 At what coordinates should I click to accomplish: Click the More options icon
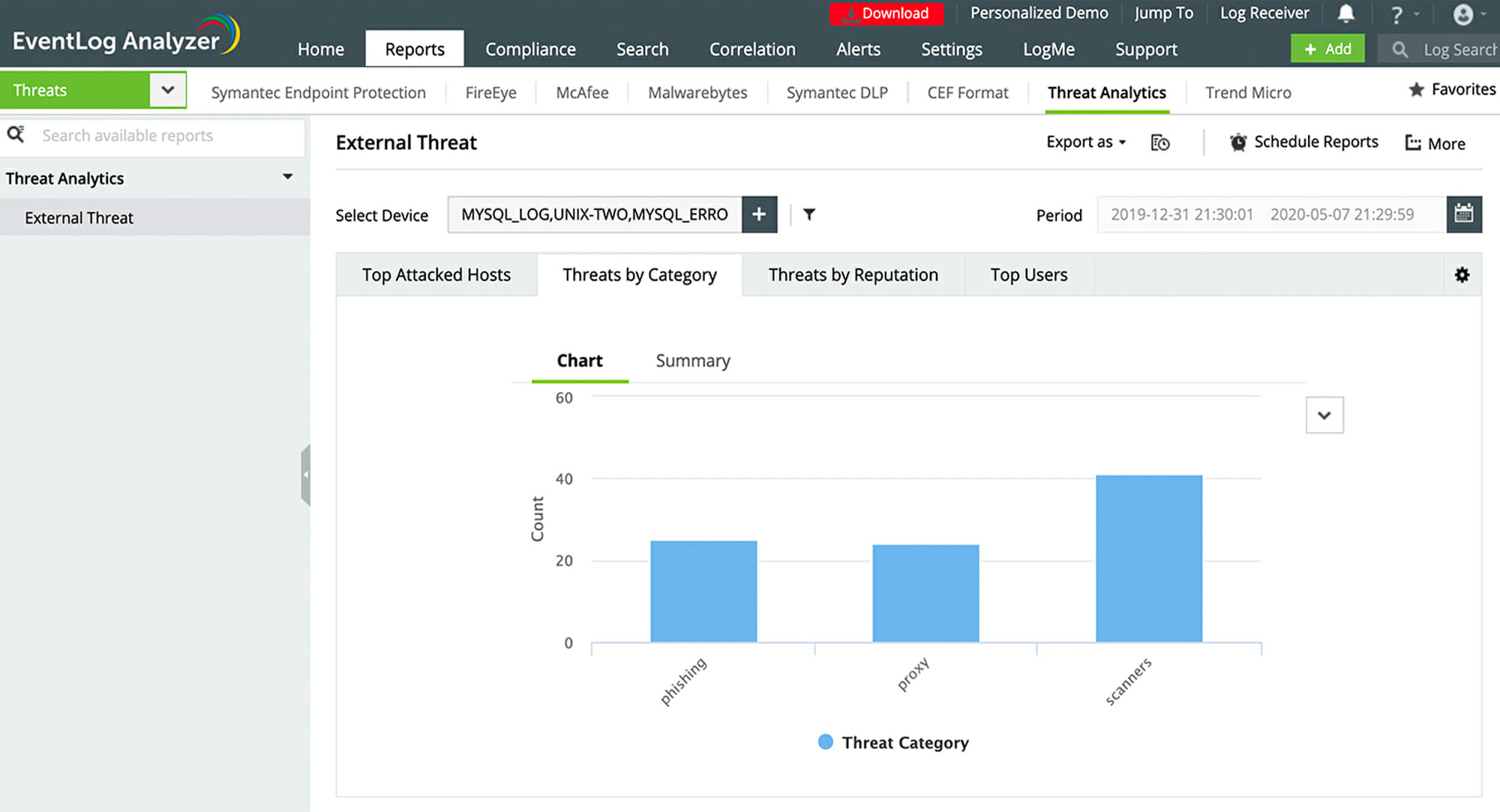pos(1413,142)
